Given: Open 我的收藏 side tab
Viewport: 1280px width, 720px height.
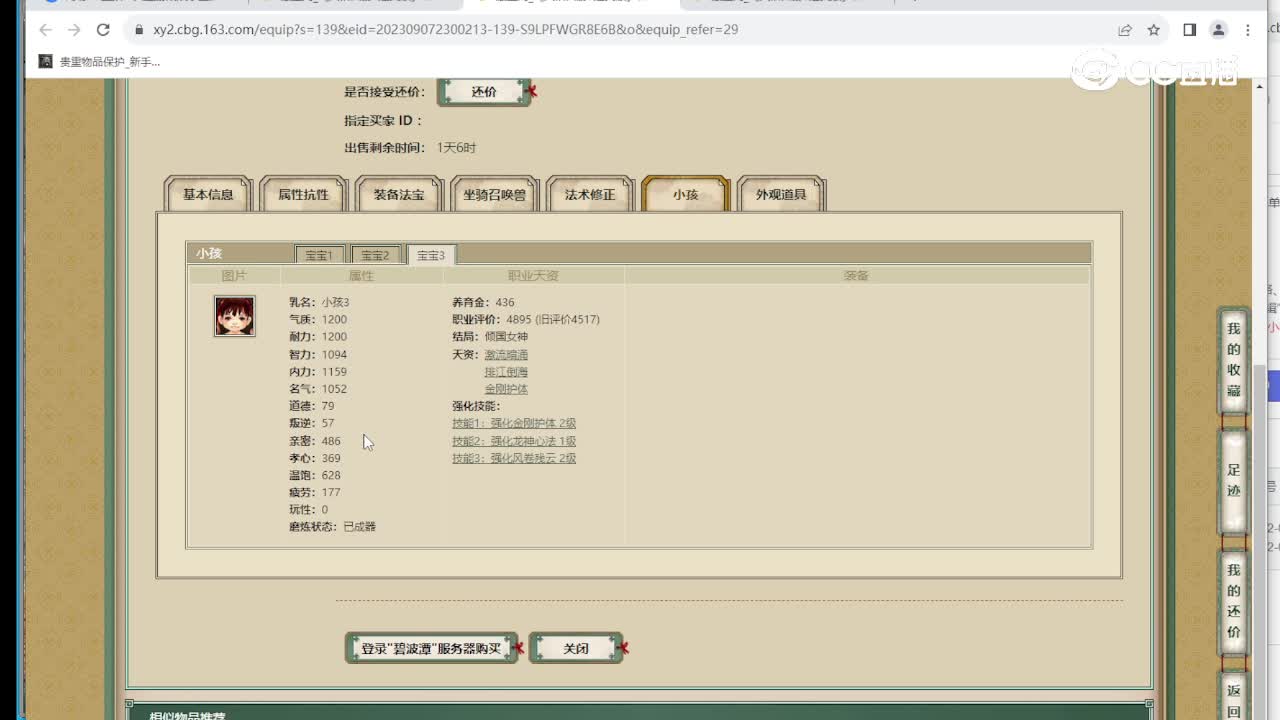Looking at the screenshot, I should [x=1233, y=359].
